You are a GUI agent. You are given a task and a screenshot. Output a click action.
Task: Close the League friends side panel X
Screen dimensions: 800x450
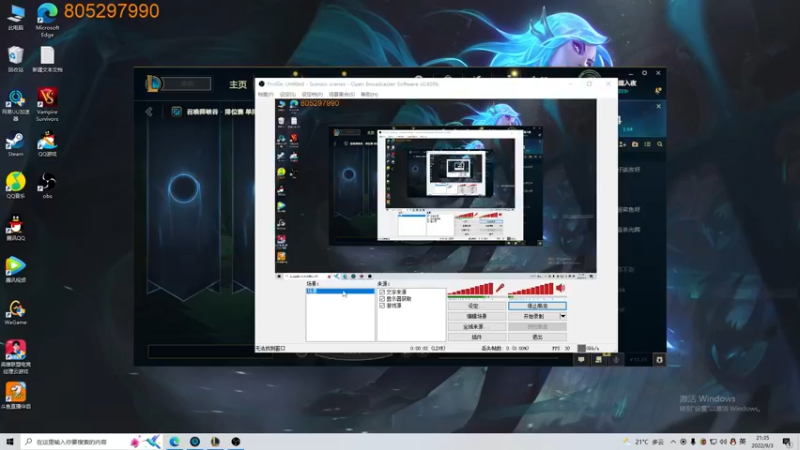click(659, 106)
